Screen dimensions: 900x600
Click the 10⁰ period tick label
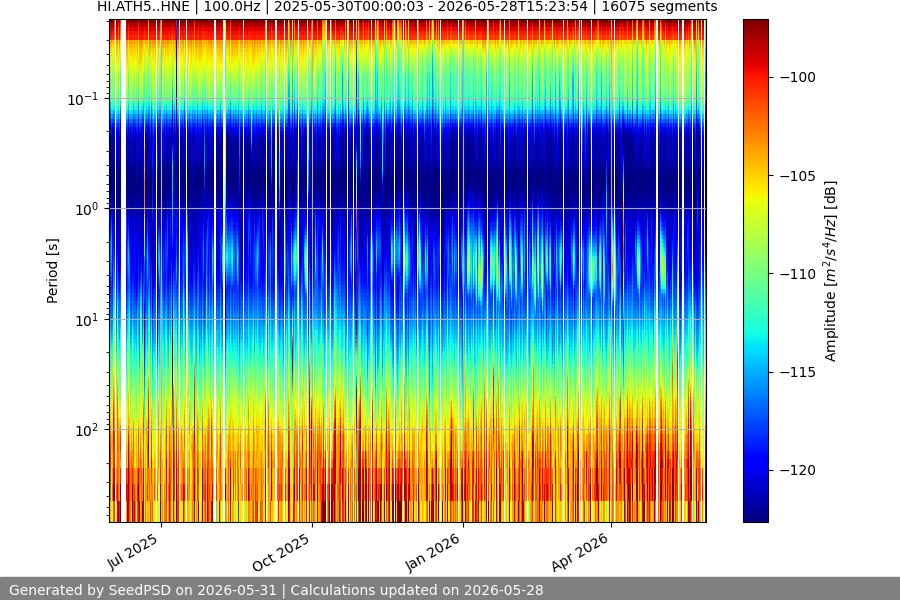point(87,209)
